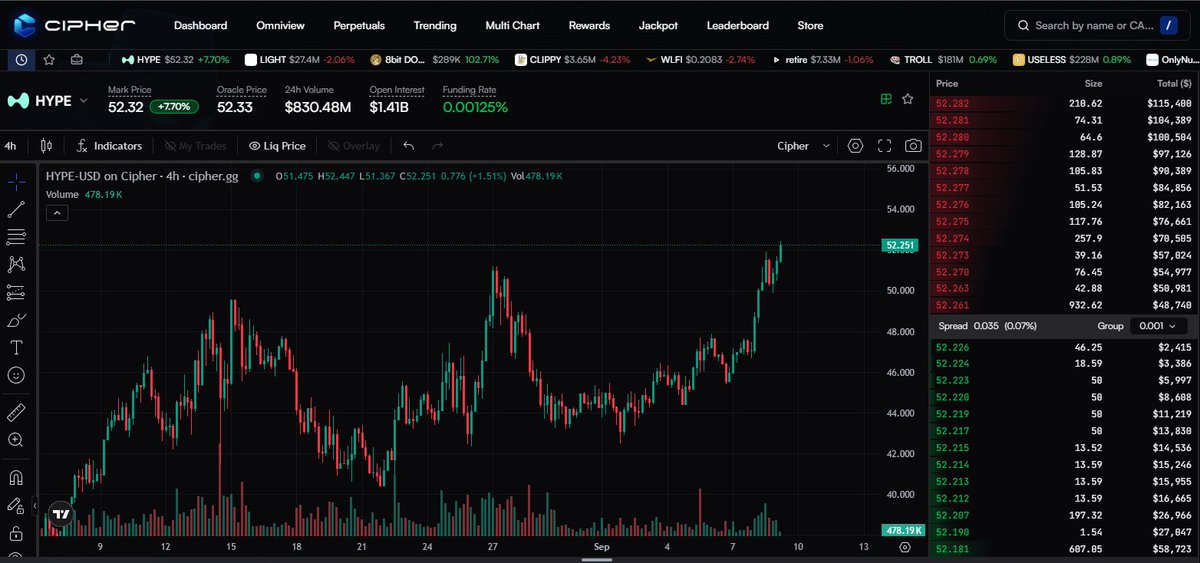
Task: Switch to Multi Chart
Action: tap(512, 25)
